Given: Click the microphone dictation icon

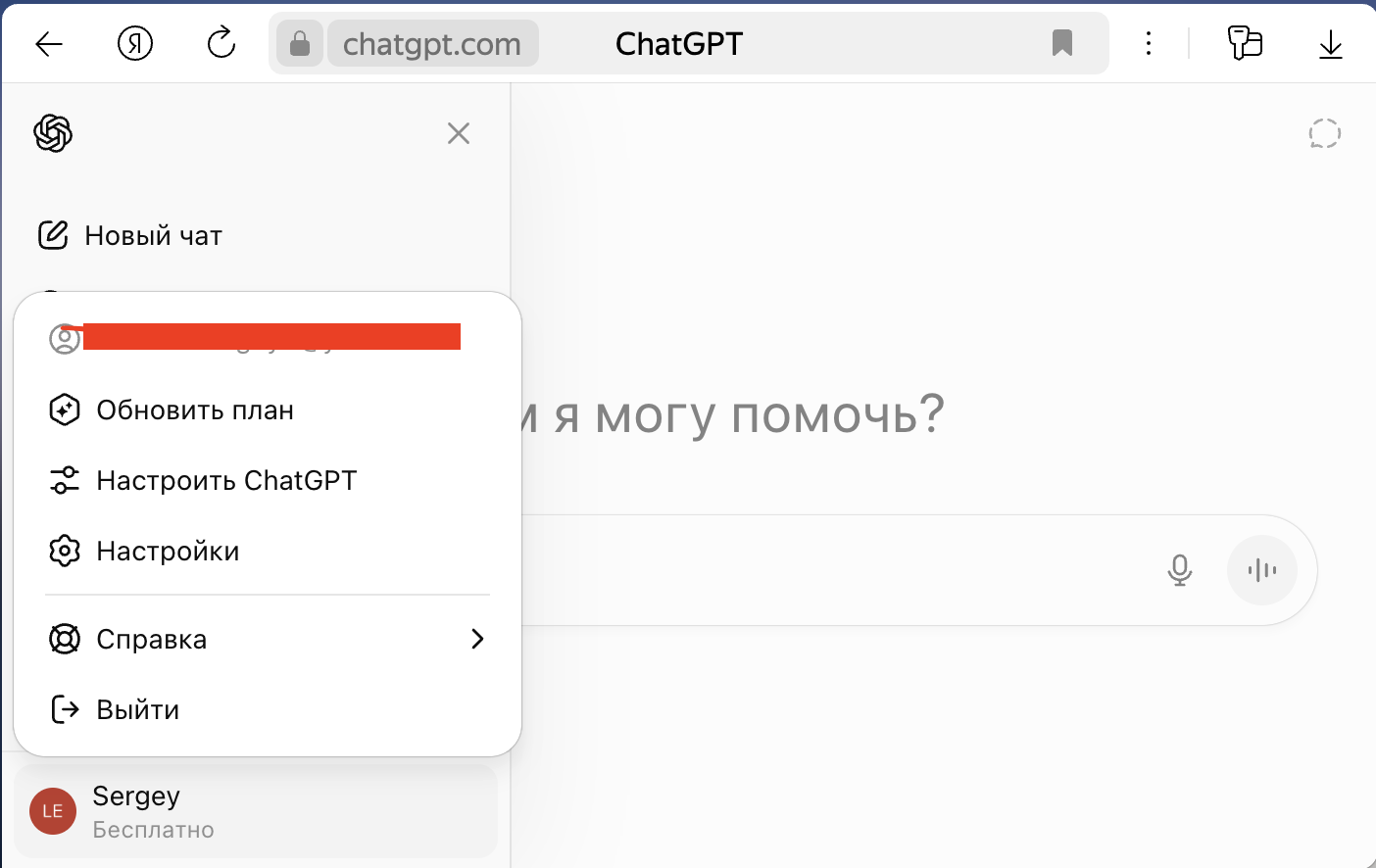Looking at the screenshot, I should pos(1180,570).
